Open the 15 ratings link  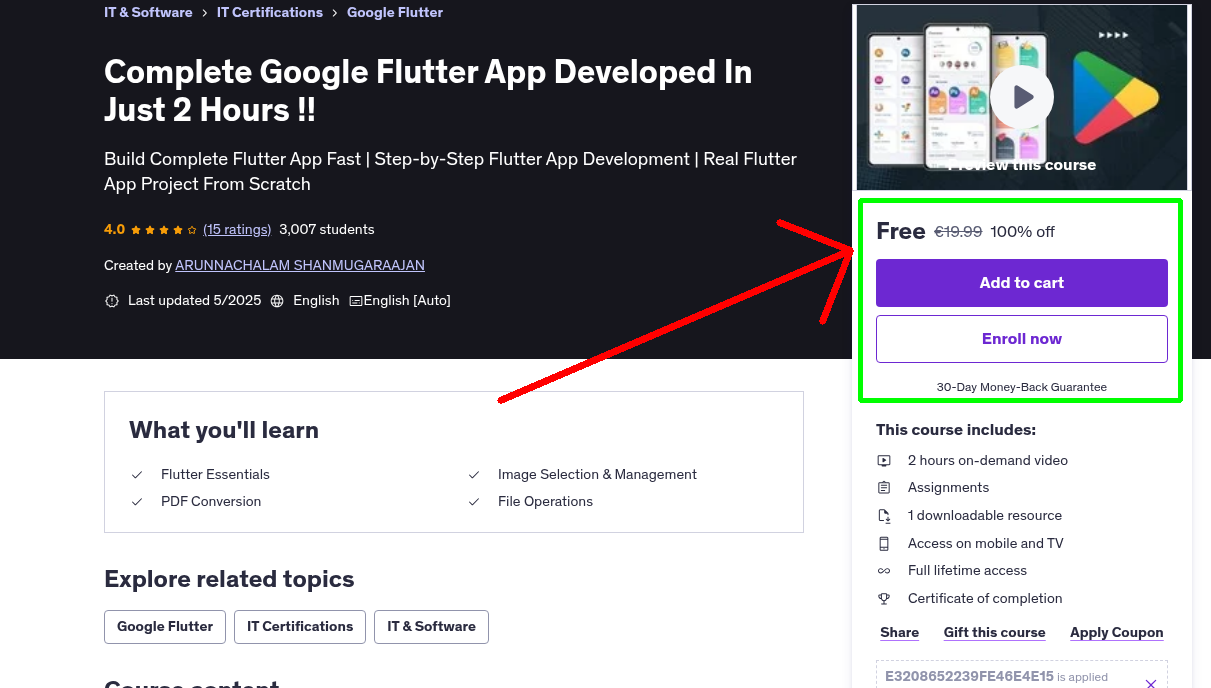click(x=237, y=229)
